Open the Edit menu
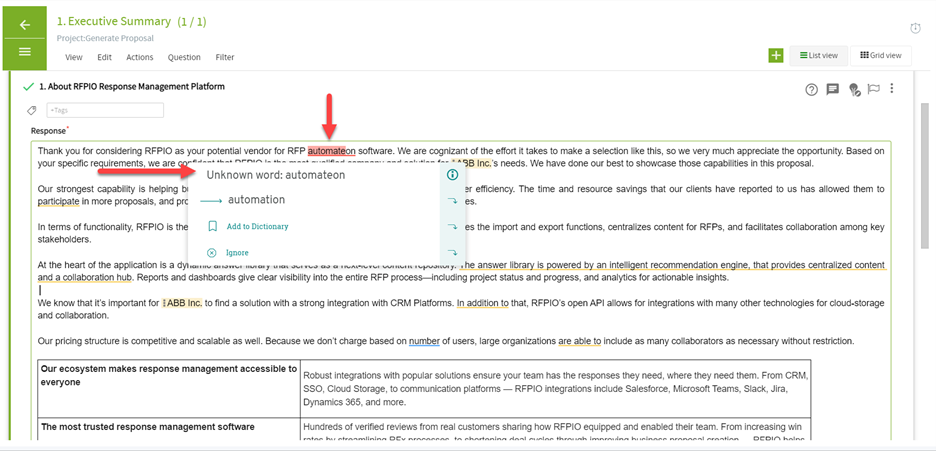 coord(104,57)
